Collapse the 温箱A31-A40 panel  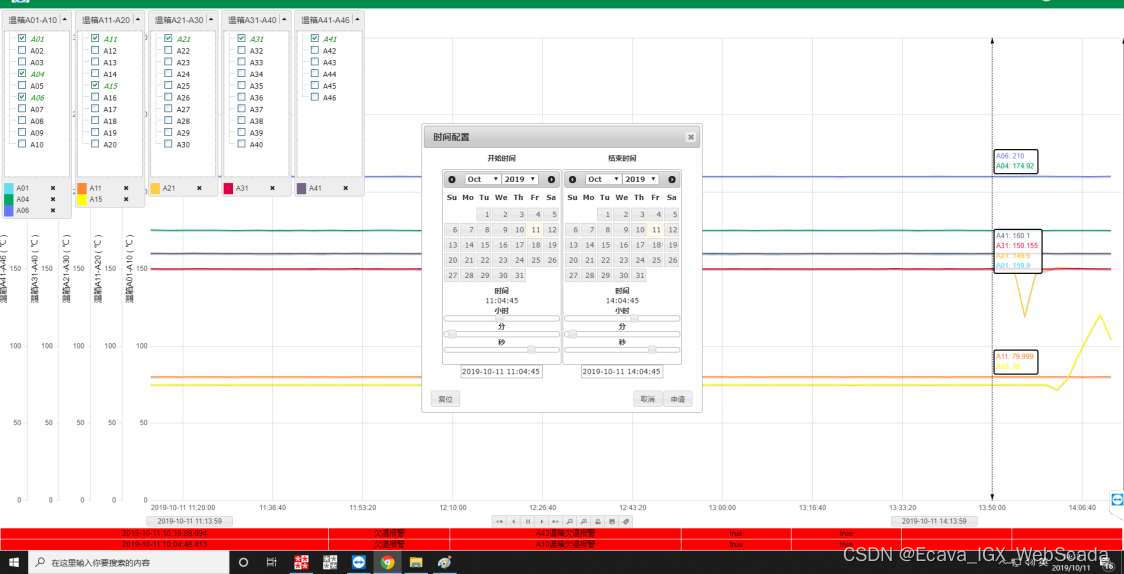pos(285,20)
